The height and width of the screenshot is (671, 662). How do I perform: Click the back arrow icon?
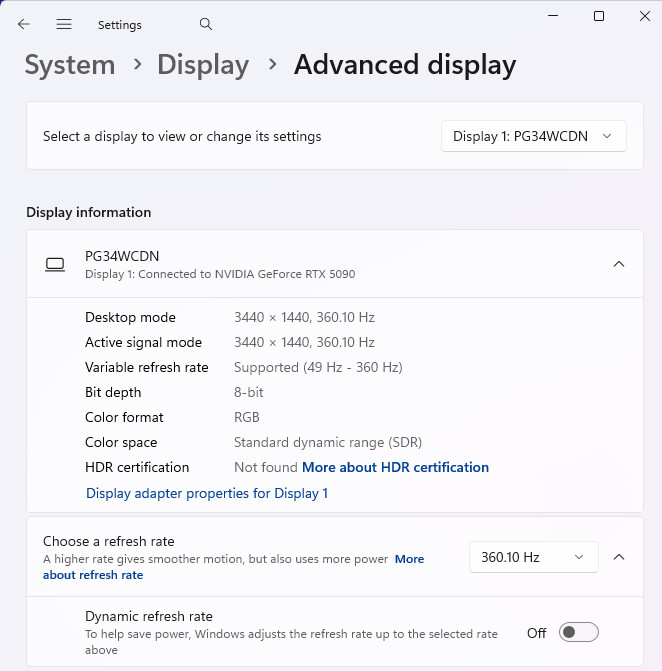(x=24, y=24)
